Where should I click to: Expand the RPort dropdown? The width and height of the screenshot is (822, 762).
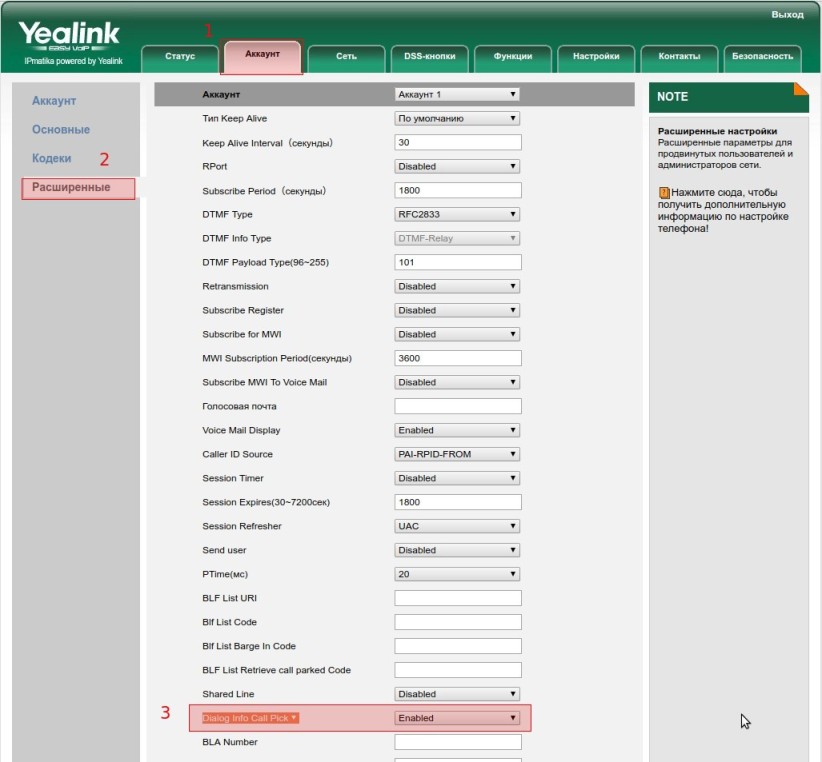[457, 166]
